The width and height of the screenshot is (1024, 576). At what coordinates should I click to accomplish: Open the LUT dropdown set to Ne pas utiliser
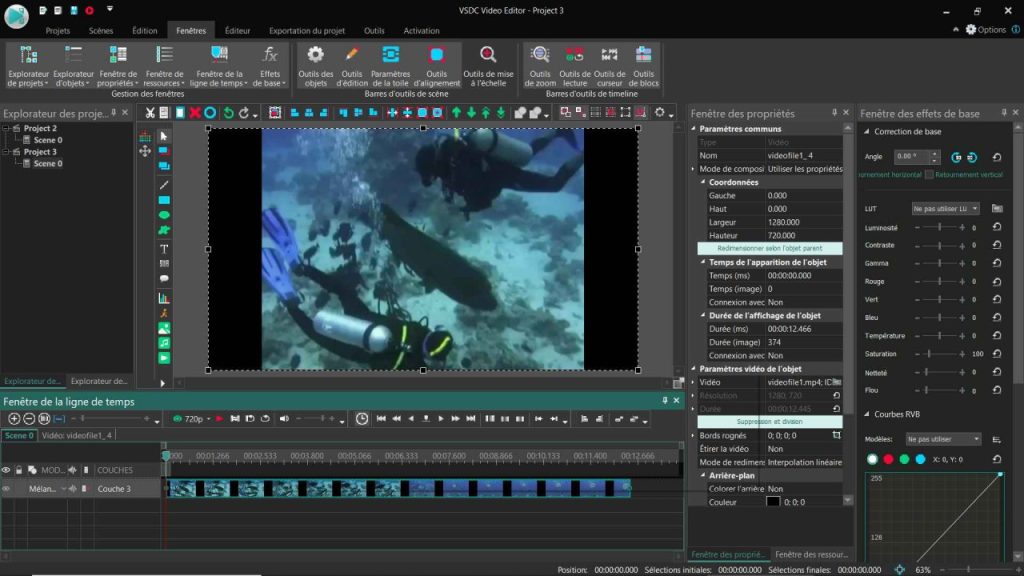(944, 208)
